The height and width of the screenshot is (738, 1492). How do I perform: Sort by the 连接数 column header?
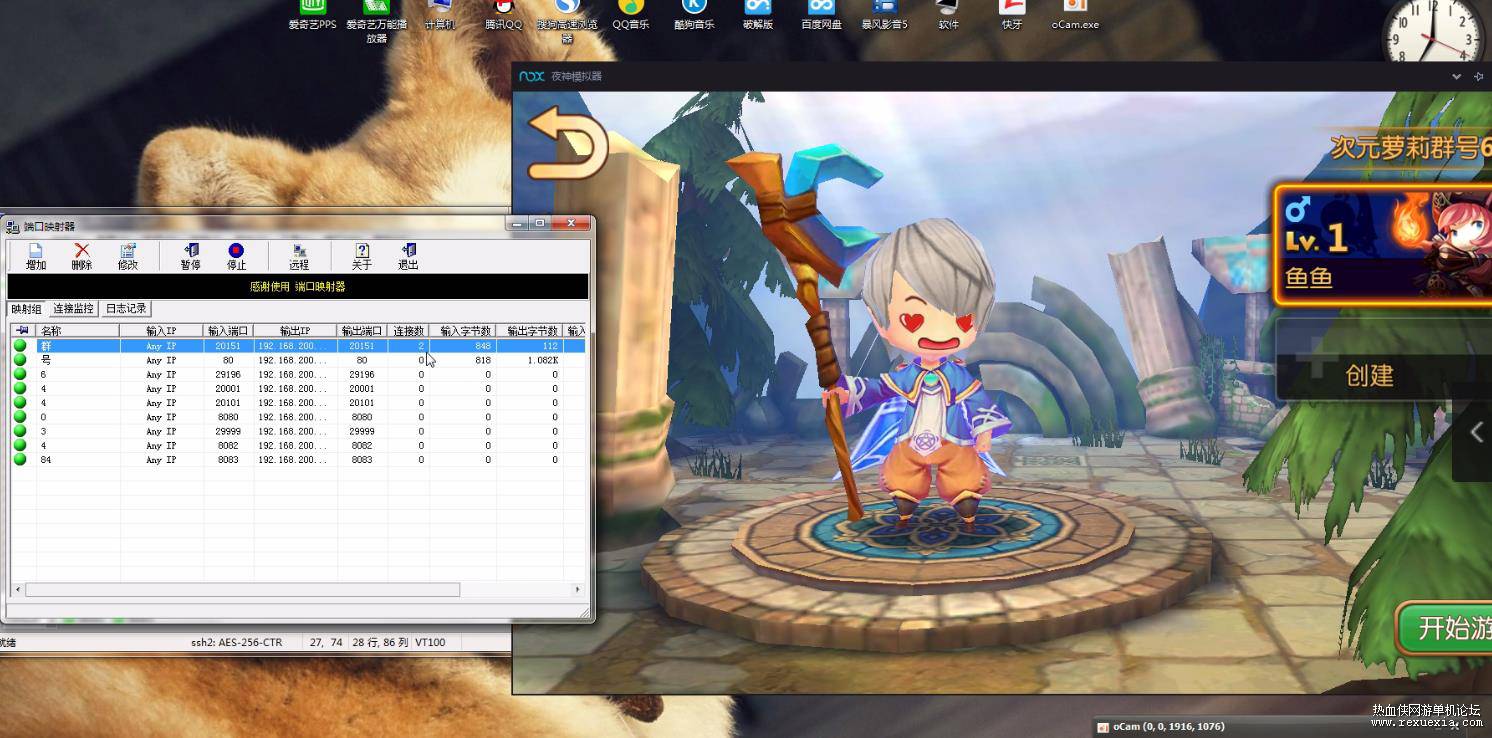pyautogui.click(x=409, y=331)
